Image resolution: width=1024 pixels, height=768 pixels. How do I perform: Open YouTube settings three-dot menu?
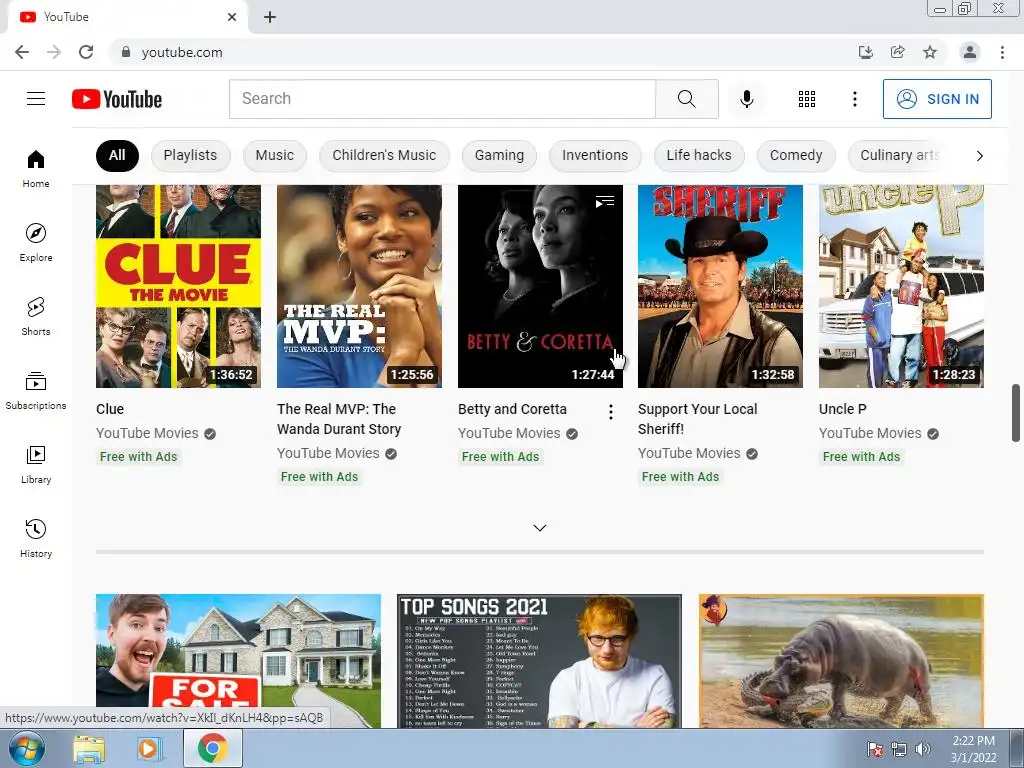[x=854, y=99]
